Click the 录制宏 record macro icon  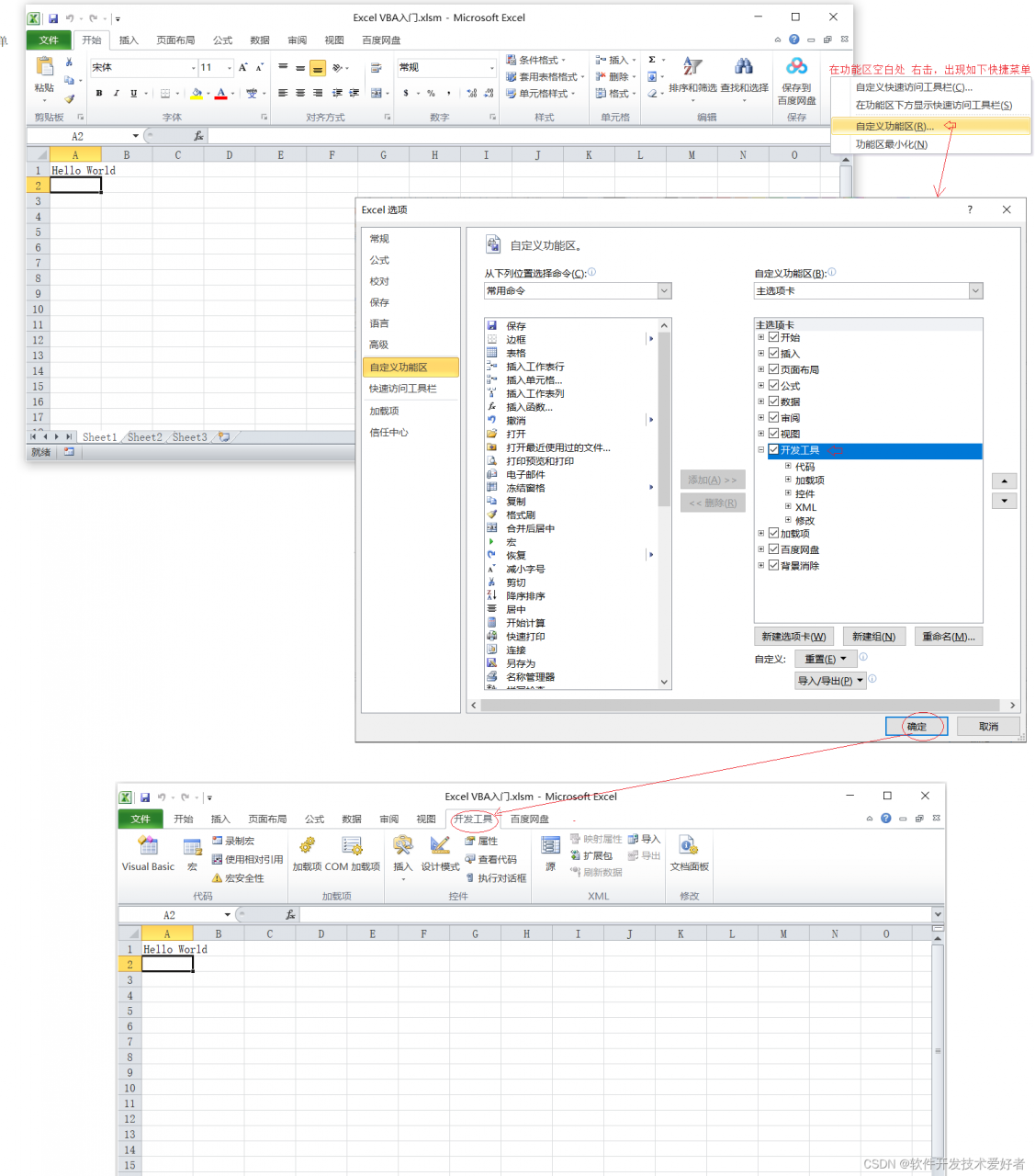coord(218,841)
